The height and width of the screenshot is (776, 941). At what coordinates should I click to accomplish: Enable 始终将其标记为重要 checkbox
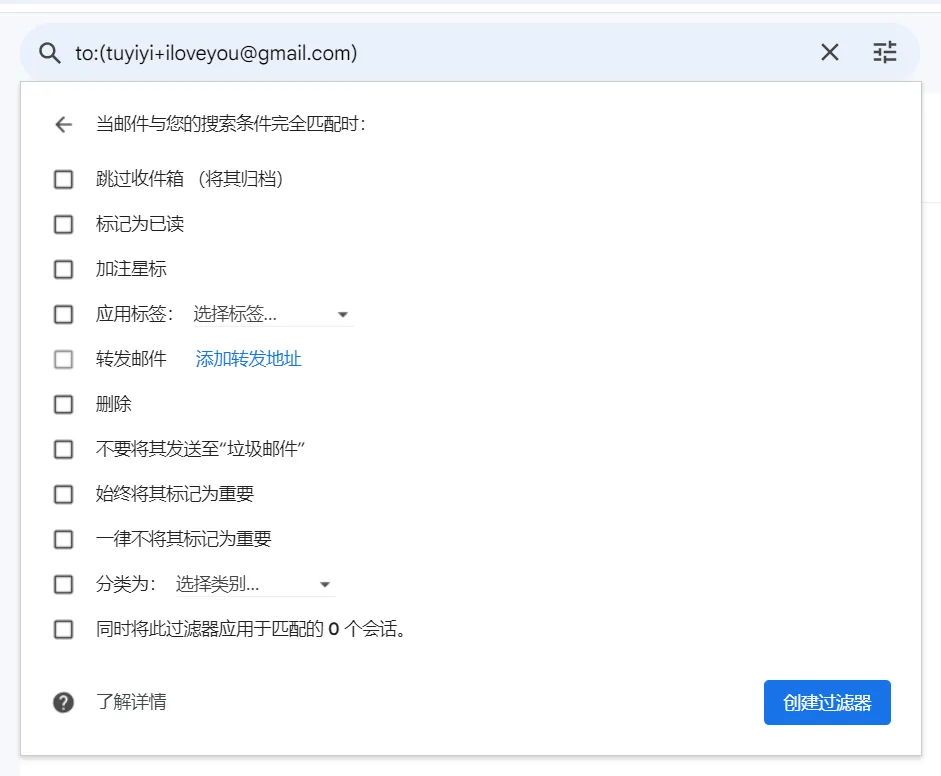click(64, 494)
